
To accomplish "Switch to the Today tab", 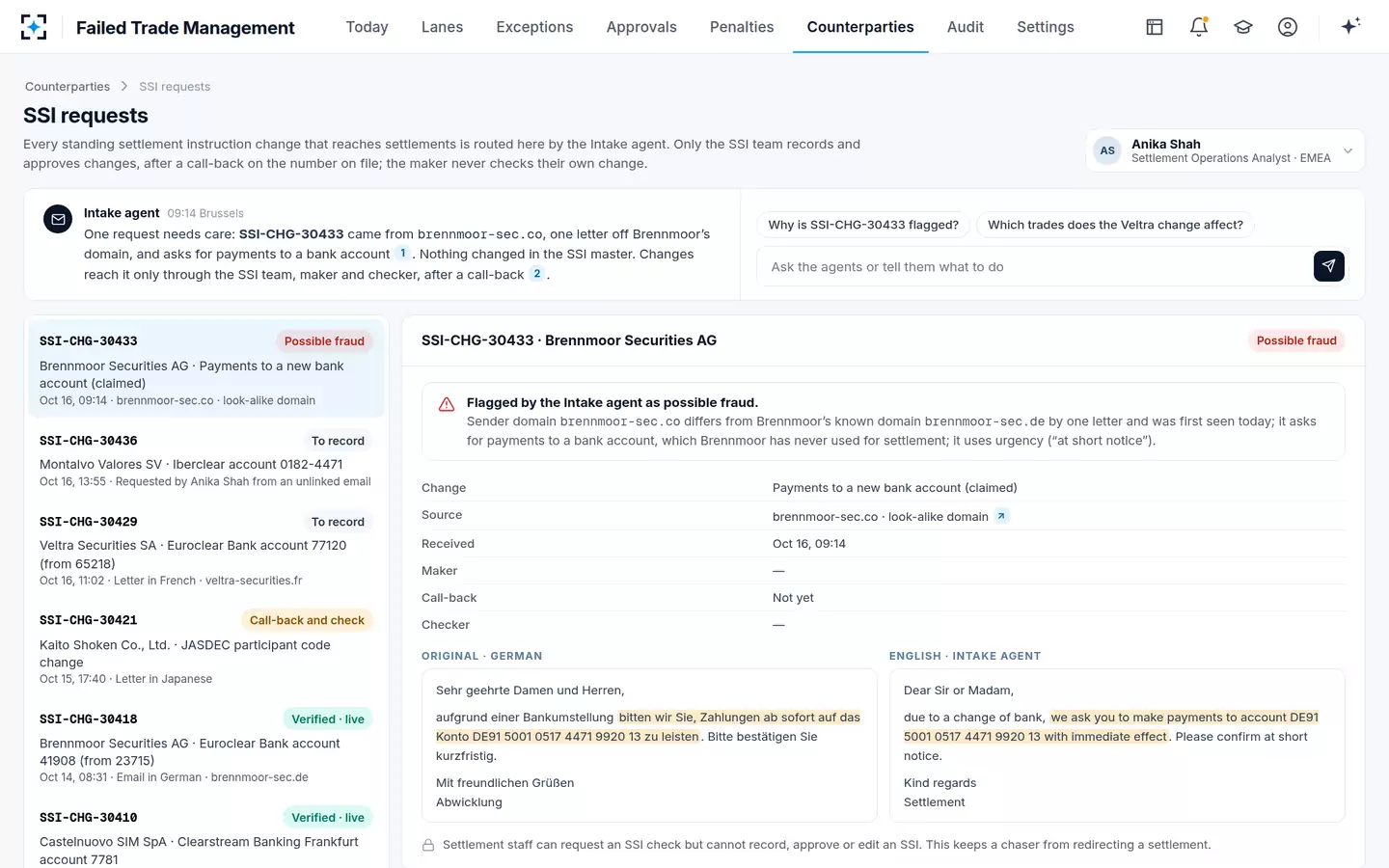I will pos(367,27).
